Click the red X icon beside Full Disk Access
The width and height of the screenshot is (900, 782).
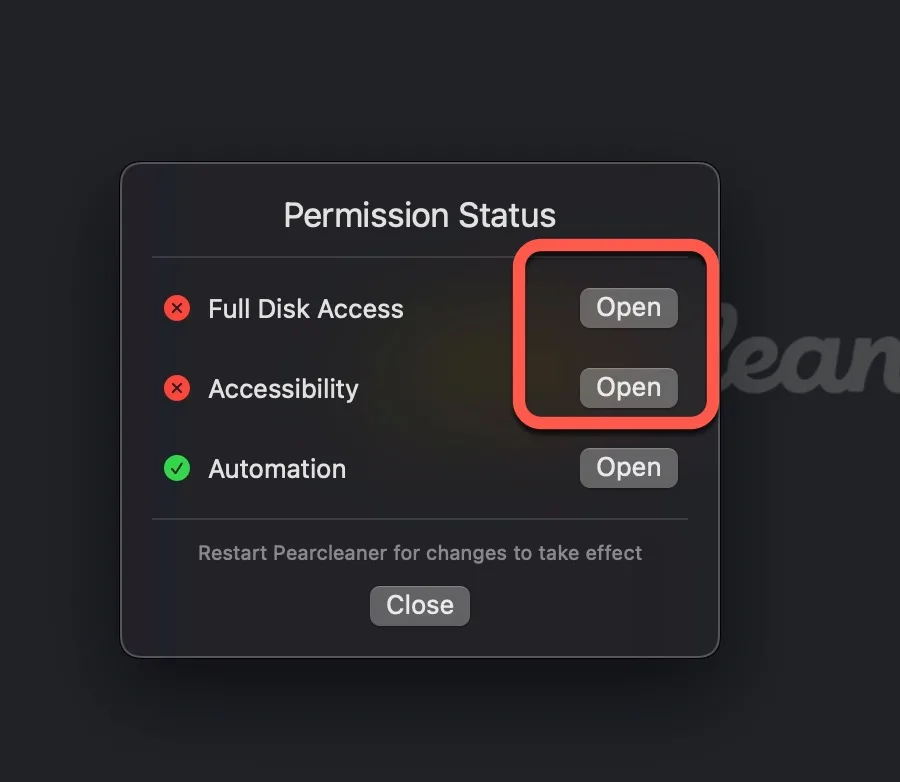[177, 308]
